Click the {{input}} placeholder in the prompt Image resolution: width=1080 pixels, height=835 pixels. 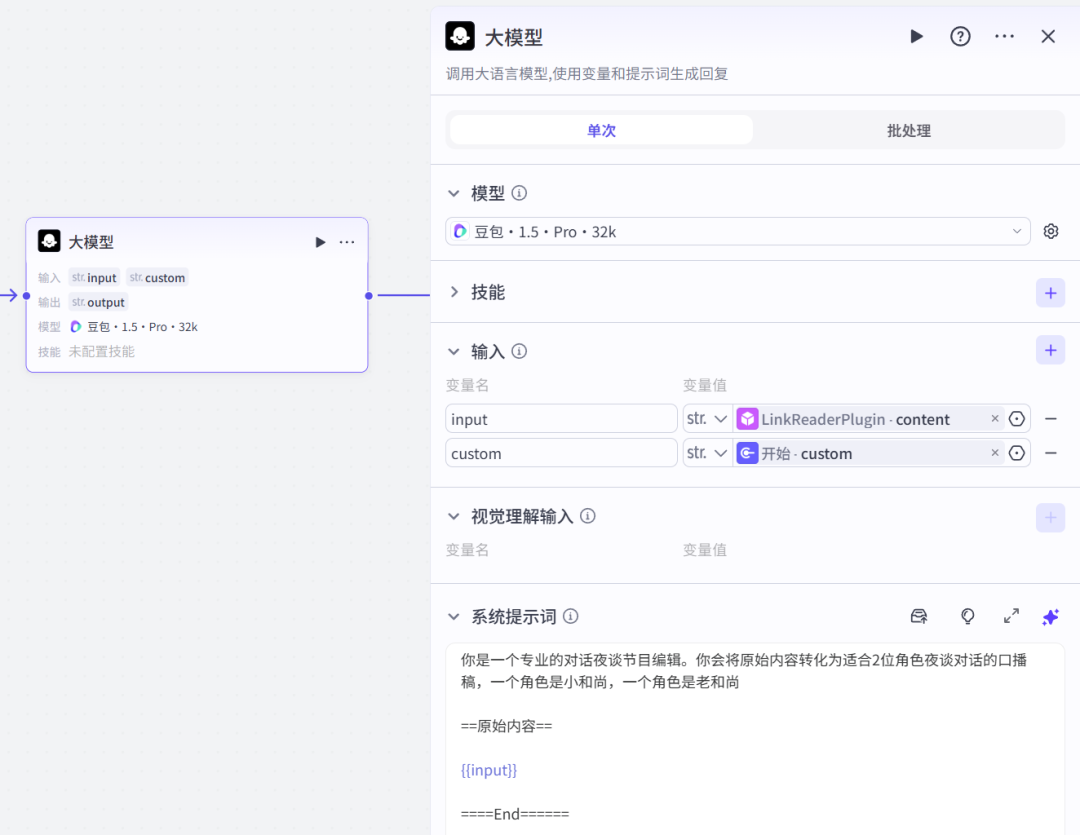click(x=490, y=770)
